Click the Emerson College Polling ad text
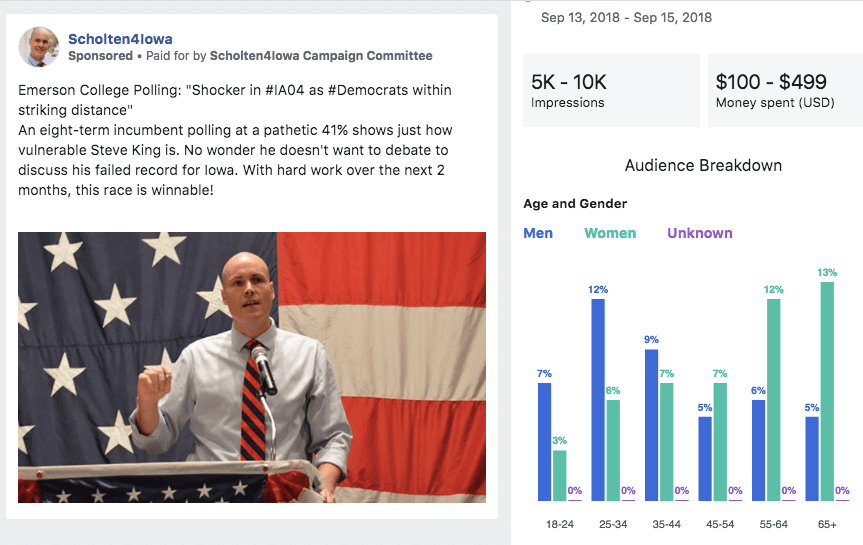Viewport: 863px width, 545px height. click(235, 139)
